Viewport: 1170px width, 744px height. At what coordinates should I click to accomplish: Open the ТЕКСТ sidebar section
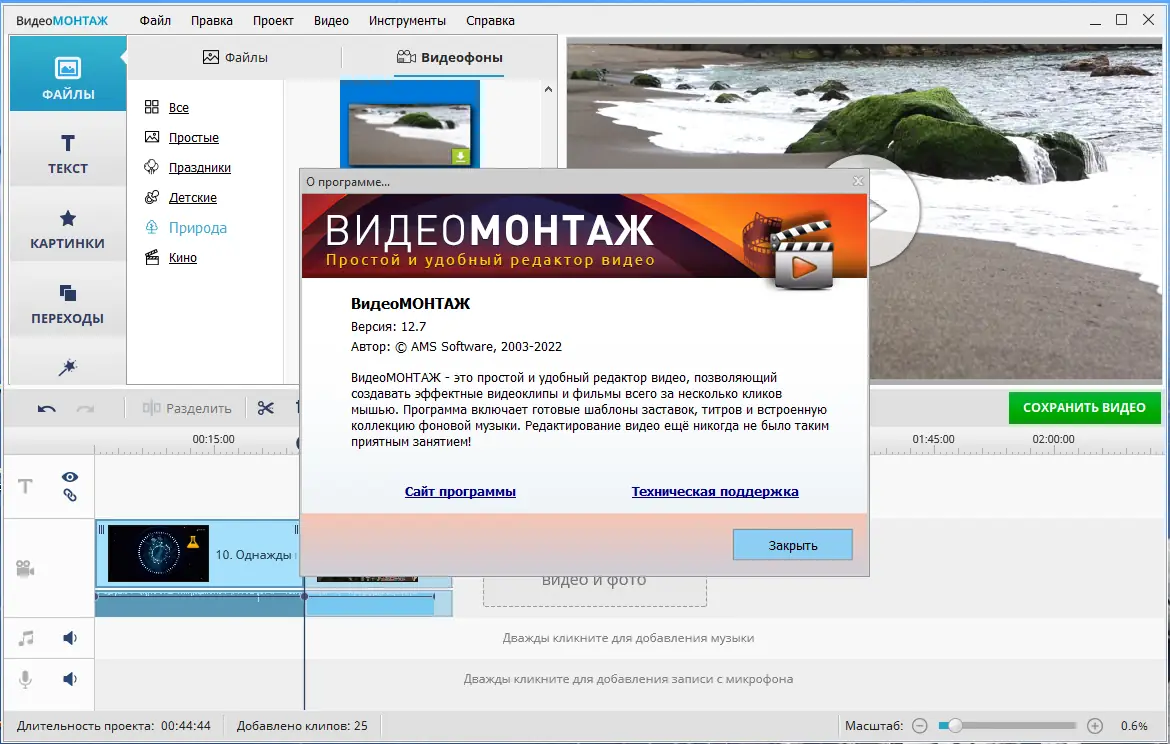(x=67, y=154)
